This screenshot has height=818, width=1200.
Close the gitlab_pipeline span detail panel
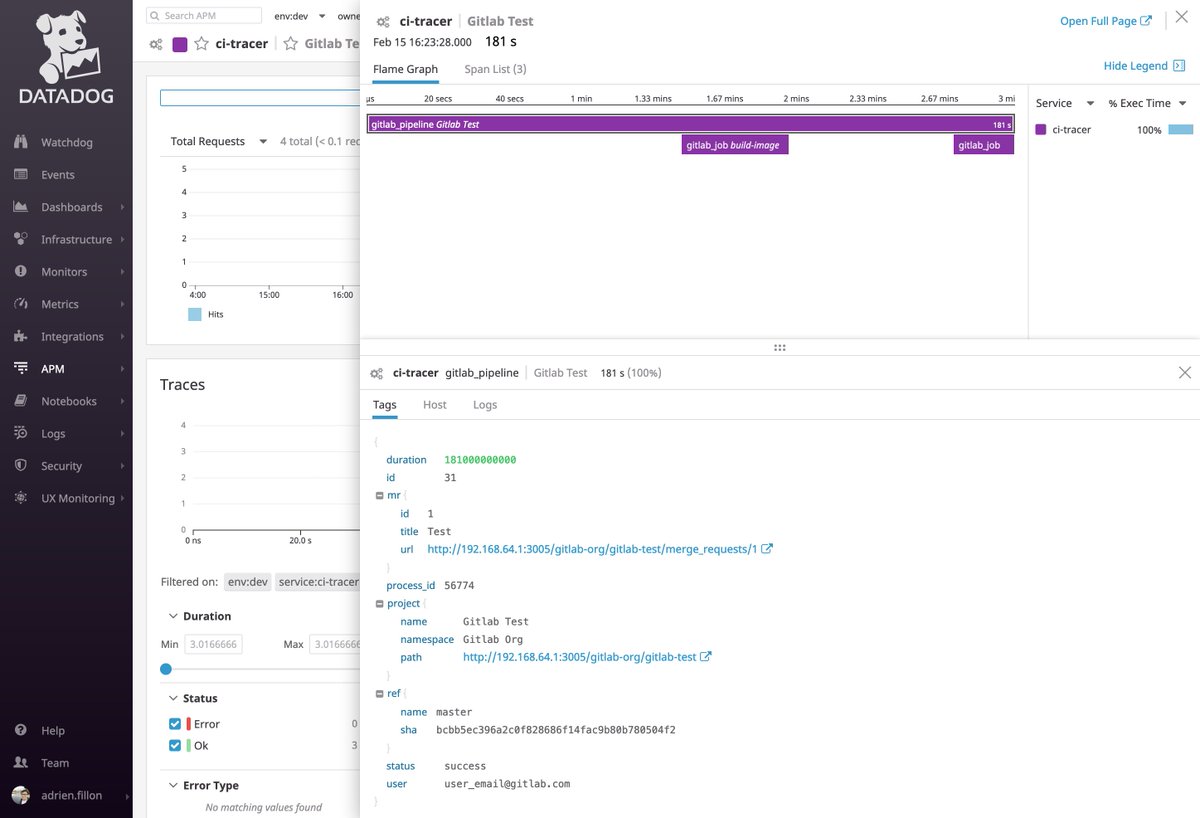pos(1185,372)
